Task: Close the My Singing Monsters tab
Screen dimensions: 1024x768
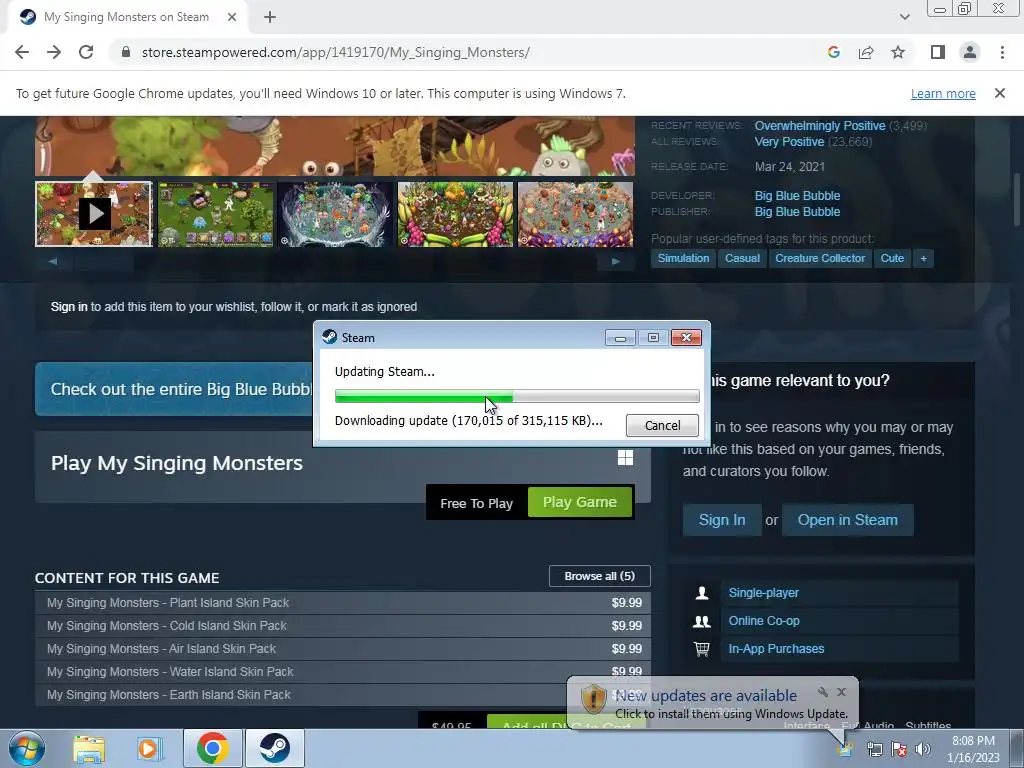Action: coord(232,17)
